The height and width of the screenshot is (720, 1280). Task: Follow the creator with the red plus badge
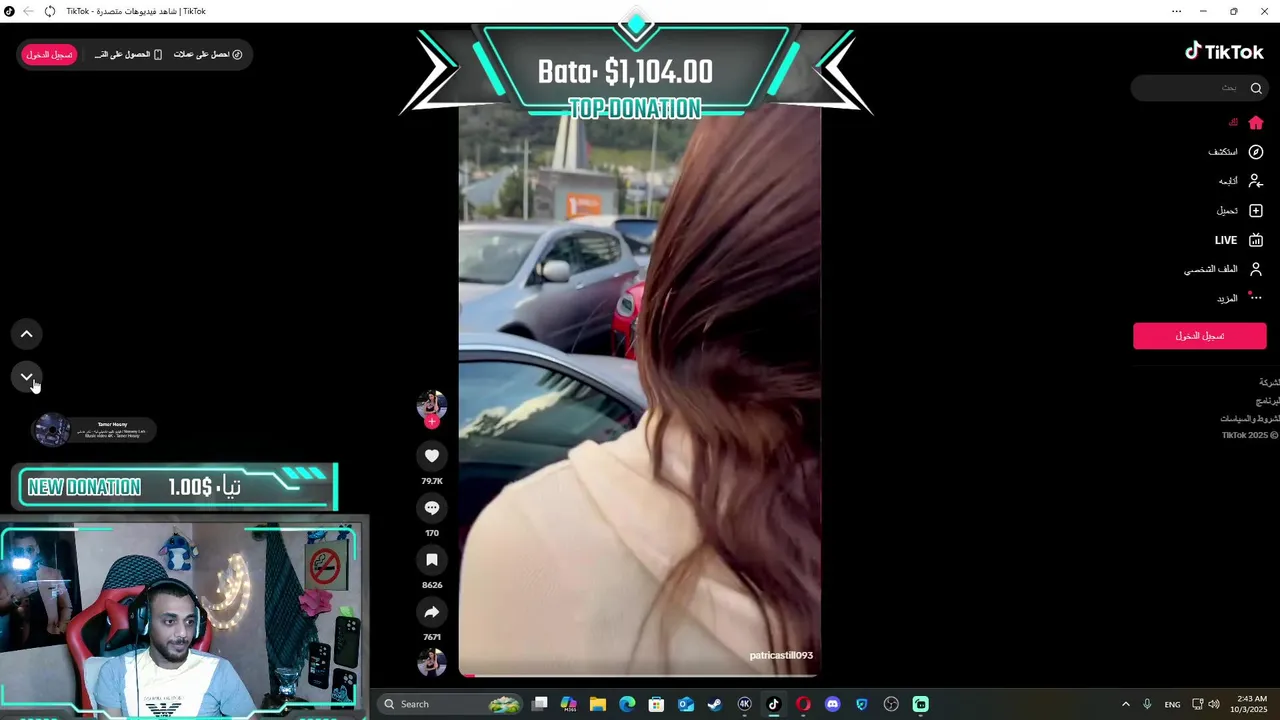tap(432, 422)
